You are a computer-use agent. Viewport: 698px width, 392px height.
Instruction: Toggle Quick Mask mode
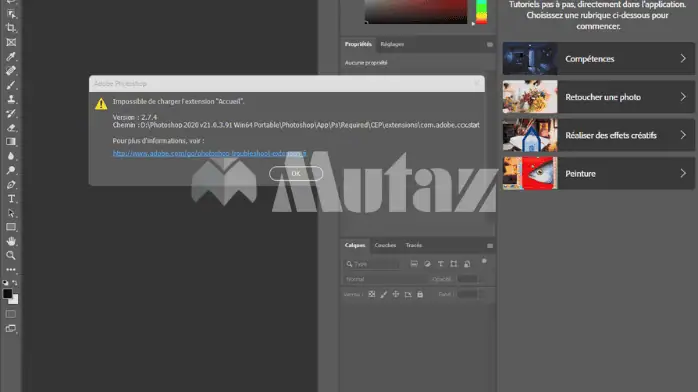[x=11, y=314]
